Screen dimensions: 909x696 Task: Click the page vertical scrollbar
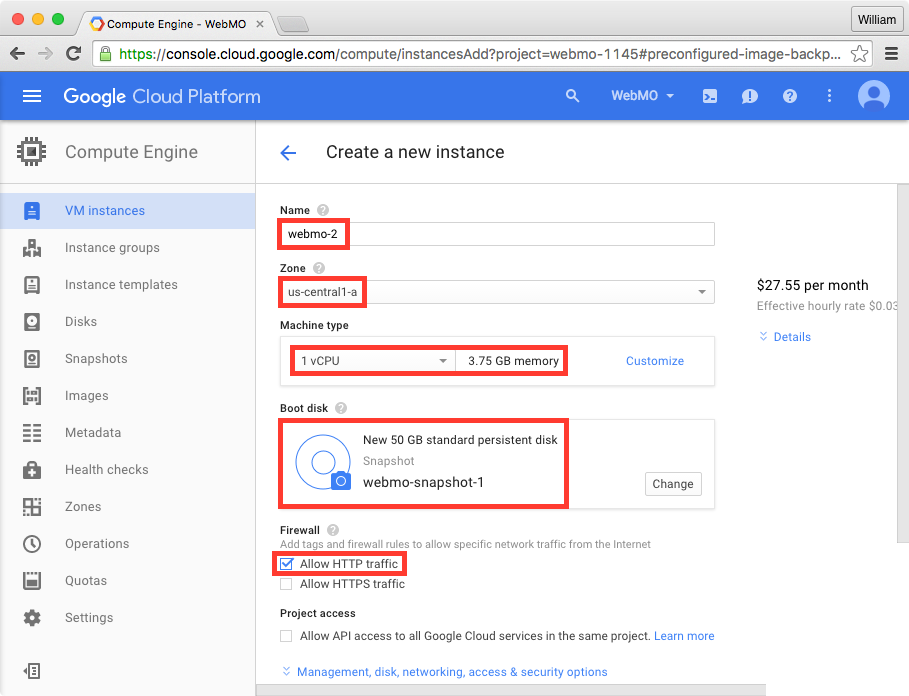(x=903, y=364)
